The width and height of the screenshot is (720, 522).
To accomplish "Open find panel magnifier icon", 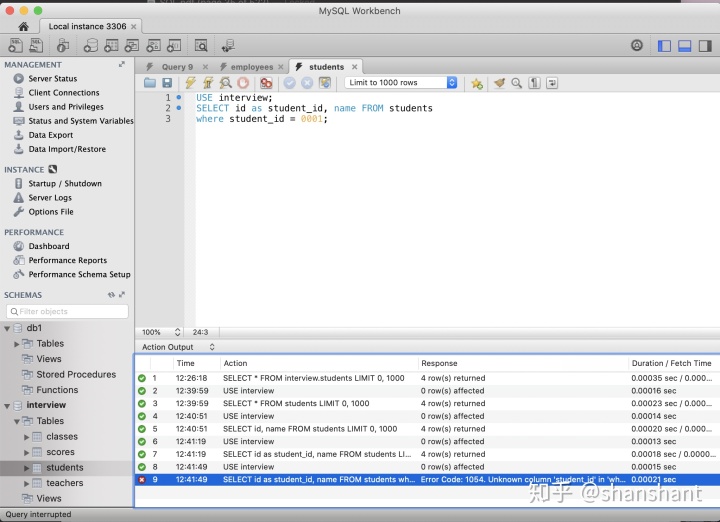I will coord(517,83).
